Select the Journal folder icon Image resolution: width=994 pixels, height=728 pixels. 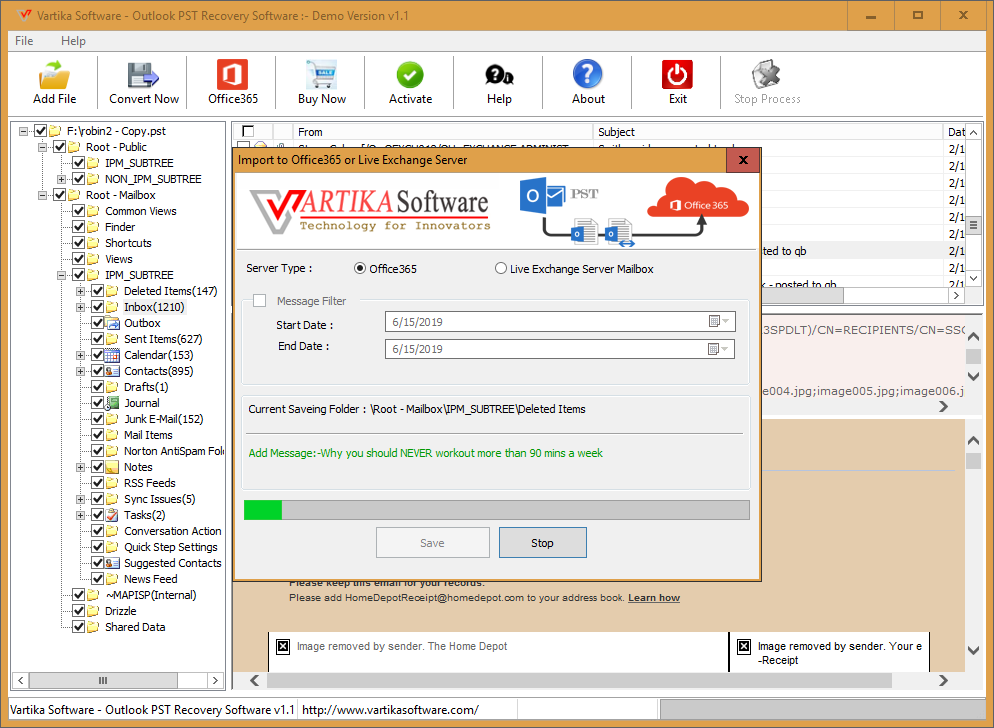(112, 403)
